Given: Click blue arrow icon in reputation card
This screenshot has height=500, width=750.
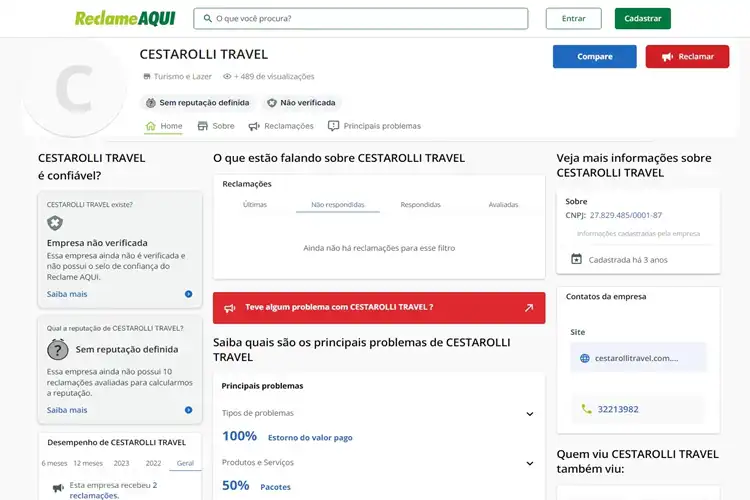Looking at the screenshot, I should (x=188, y=410).
